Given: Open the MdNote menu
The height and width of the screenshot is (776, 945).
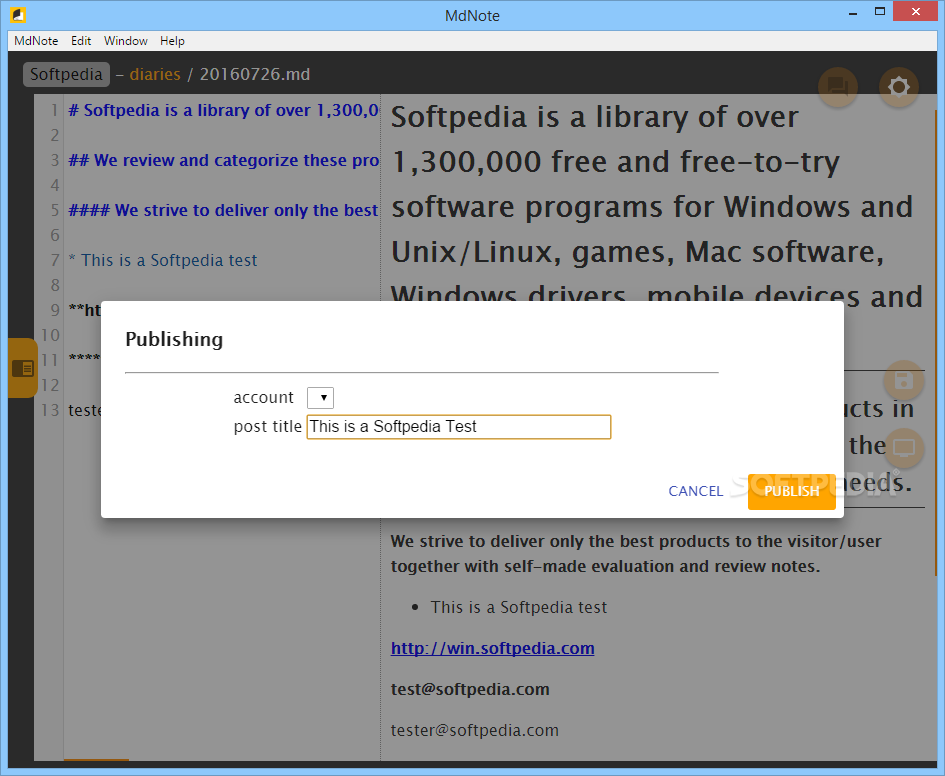Looking at the screenshot, I should click(36, 40).
